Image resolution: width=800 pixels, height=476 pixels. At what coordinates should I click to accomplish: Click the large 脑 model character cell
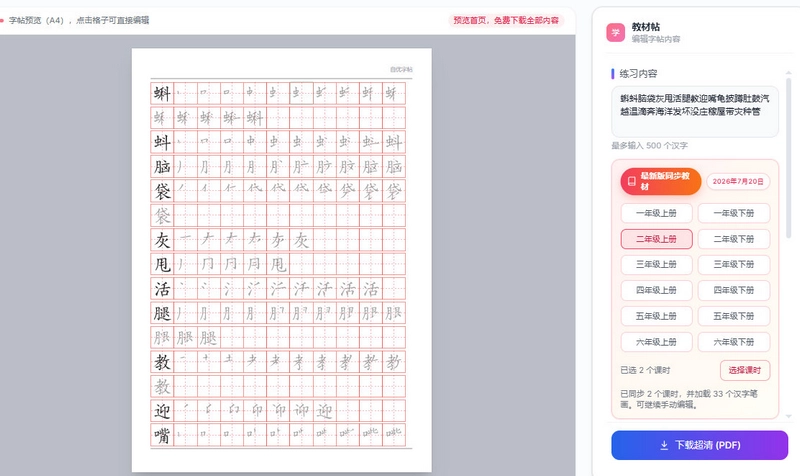[x=162, y=167]
